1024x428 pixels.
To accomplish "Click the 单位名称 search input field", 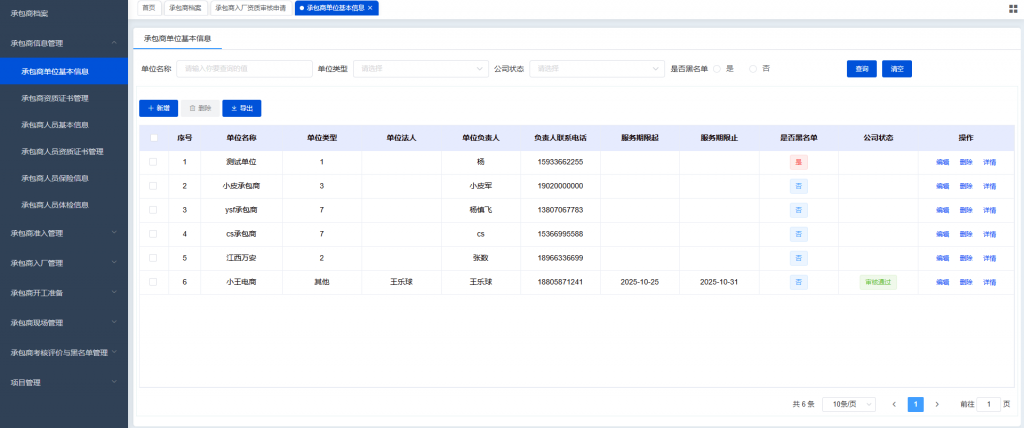I will 244,69.
